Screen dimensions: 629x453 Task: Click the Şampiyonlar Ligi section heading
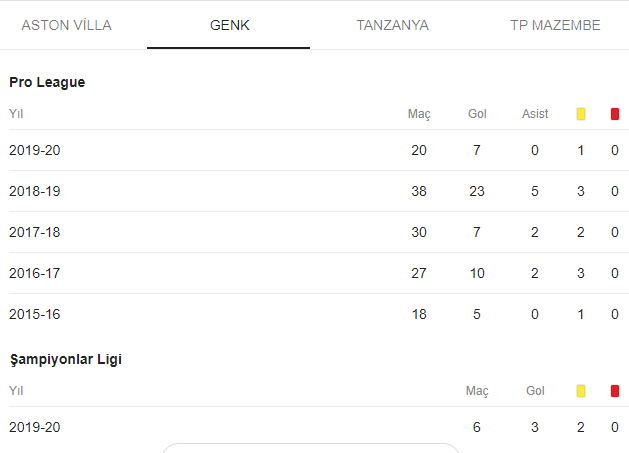[66, 360]
